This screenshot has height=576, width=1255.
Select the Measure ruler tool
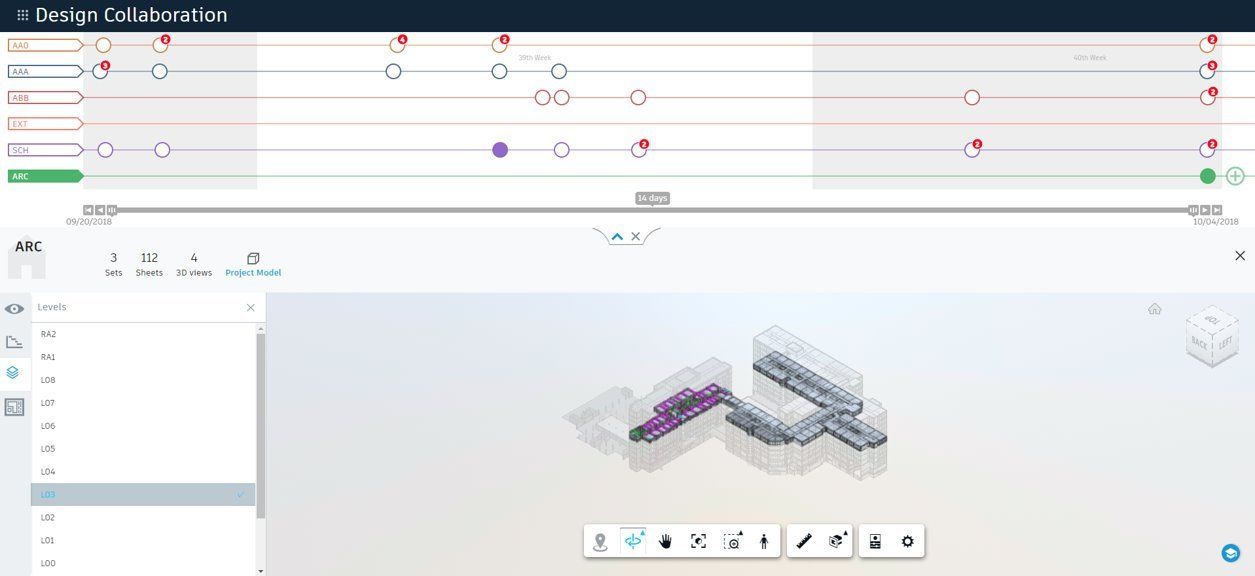[804, 541]
